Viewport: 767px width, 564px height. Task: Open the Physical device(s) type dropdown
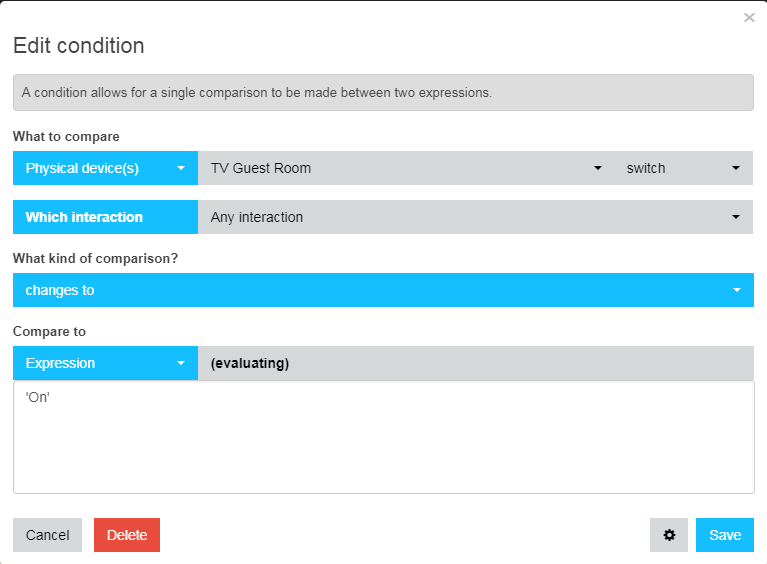point(105,168)
